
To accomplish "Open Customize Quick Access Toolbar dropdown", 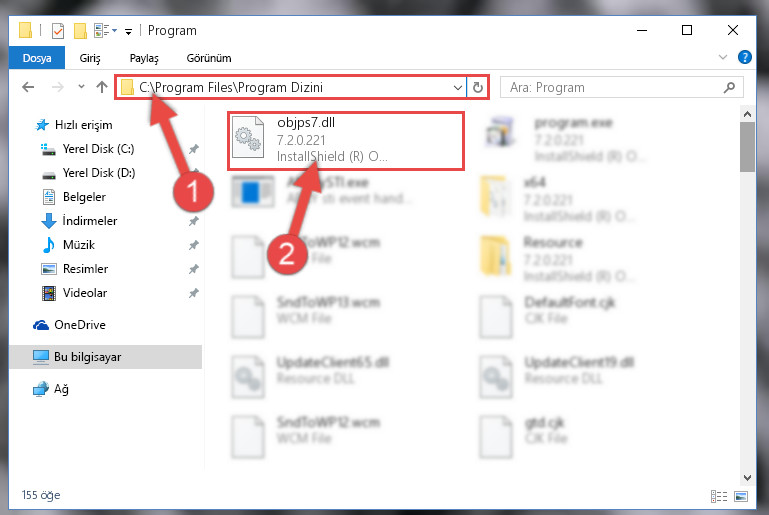I will [x=128, y=32].
